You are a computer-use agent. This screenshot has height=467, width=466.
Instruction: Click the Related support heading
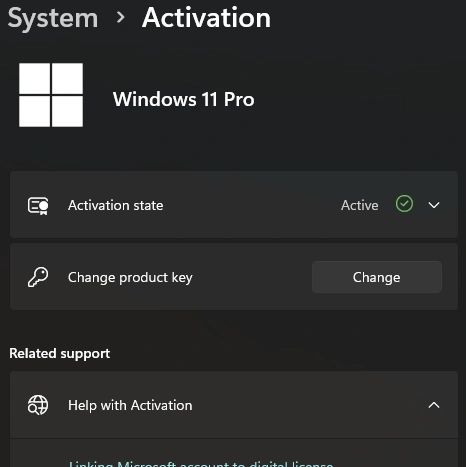pos(60,354)
